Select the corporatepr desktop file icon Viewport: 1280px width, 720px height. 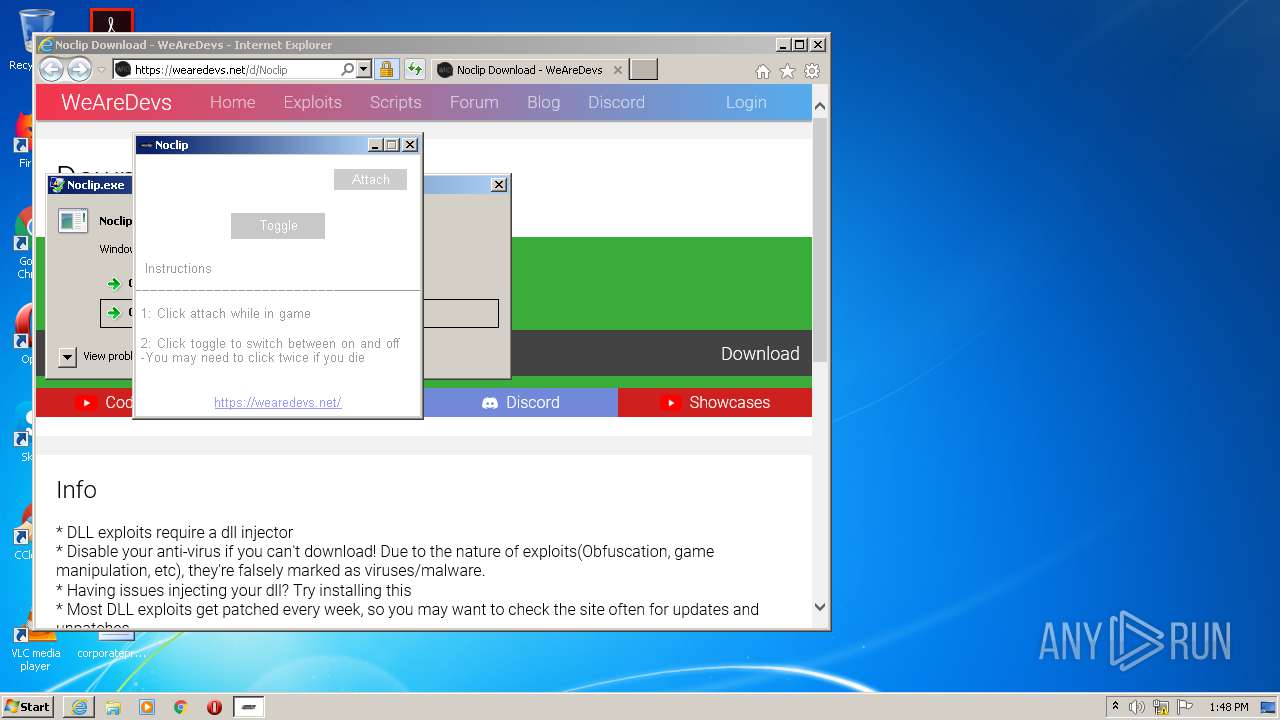112,645
